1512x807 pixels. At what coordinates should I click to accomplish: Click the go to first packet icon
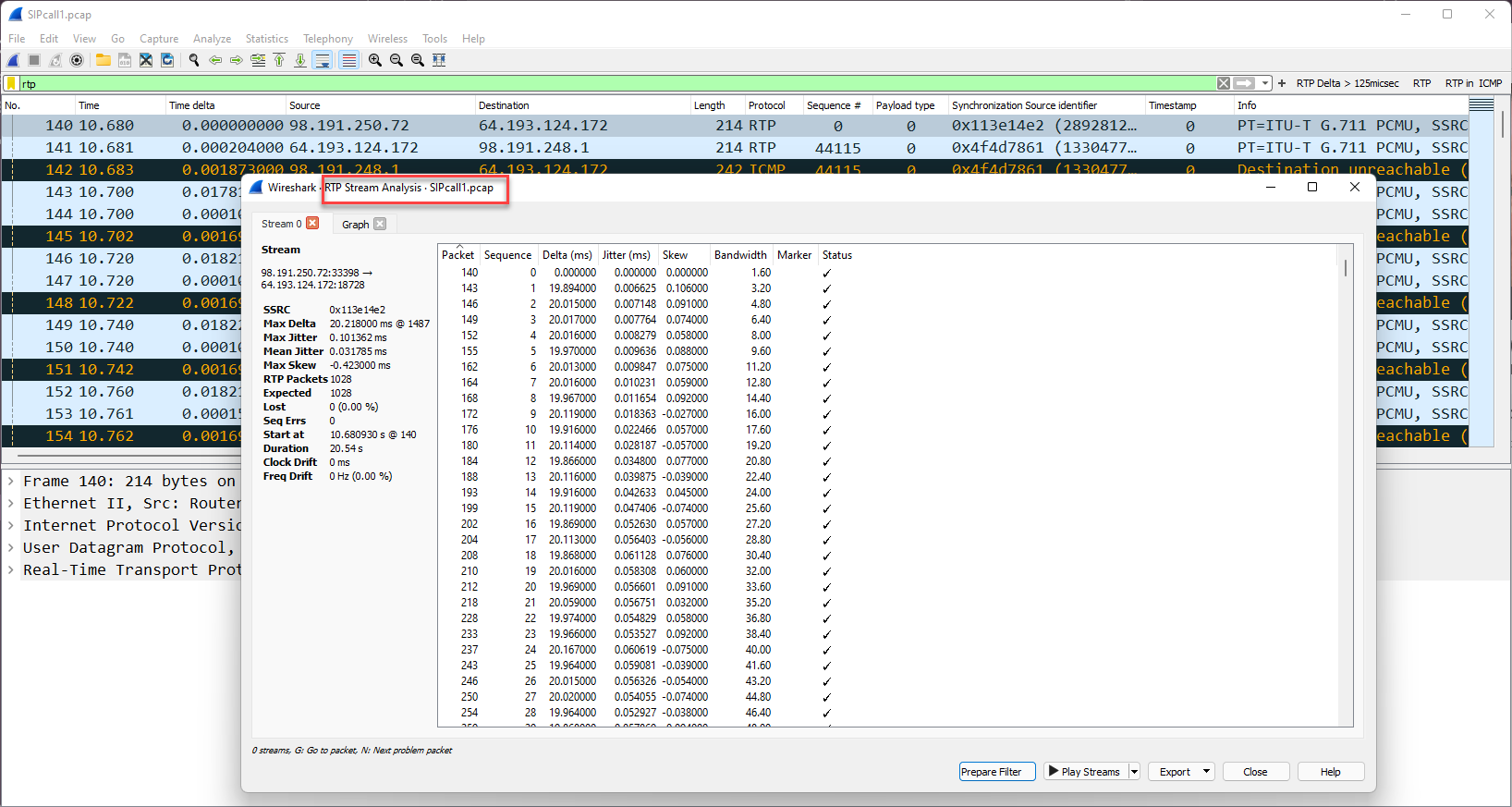click(279, 60)
